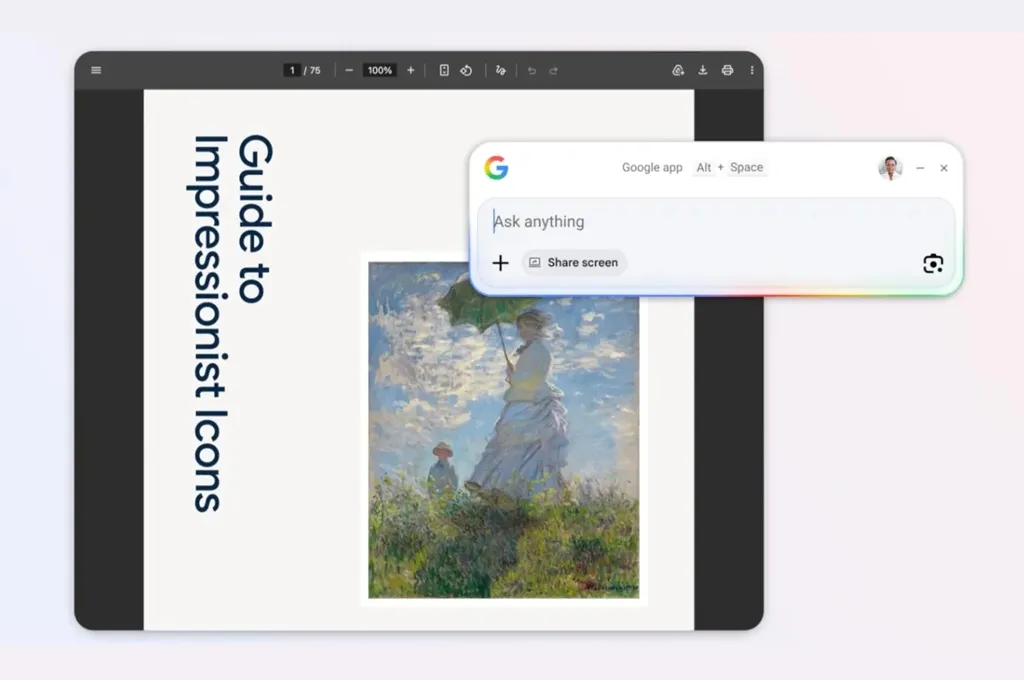The width and height of the screenshot is (1024, 680).
Task: Save the PDF to Google Drive
Action: tap(679, 70)
